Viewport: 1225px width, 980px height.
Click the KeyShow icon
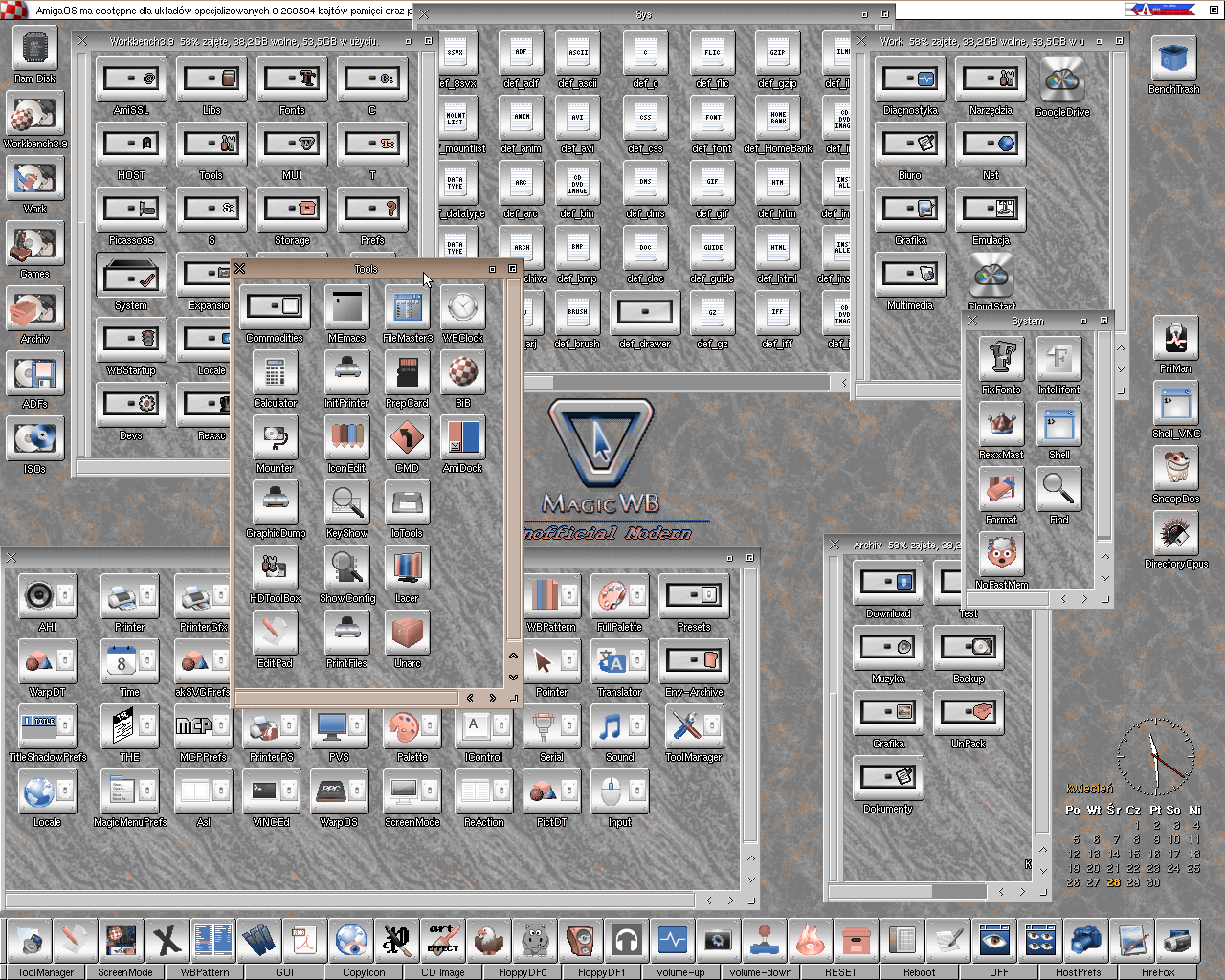pos(346,502)
